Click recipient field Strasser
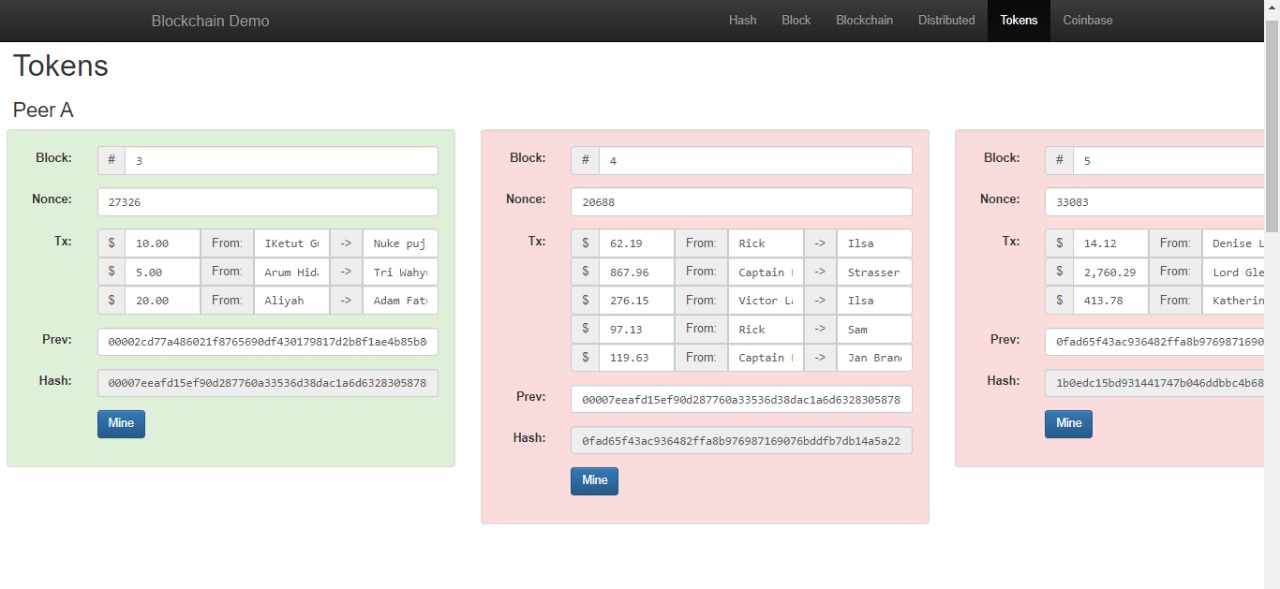Screen dimensions: 1280x589 [x=874, y=272]
